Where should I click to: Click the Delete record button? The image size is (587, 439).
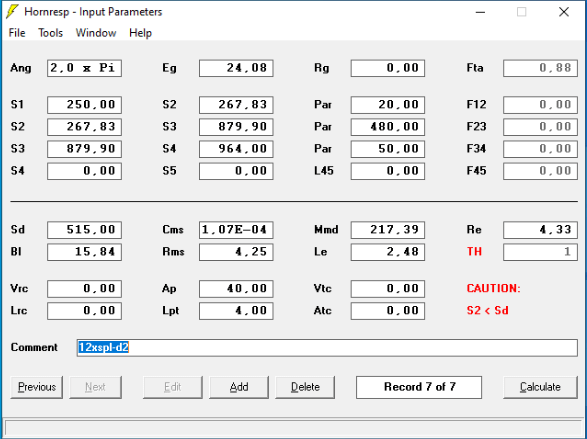305,387
